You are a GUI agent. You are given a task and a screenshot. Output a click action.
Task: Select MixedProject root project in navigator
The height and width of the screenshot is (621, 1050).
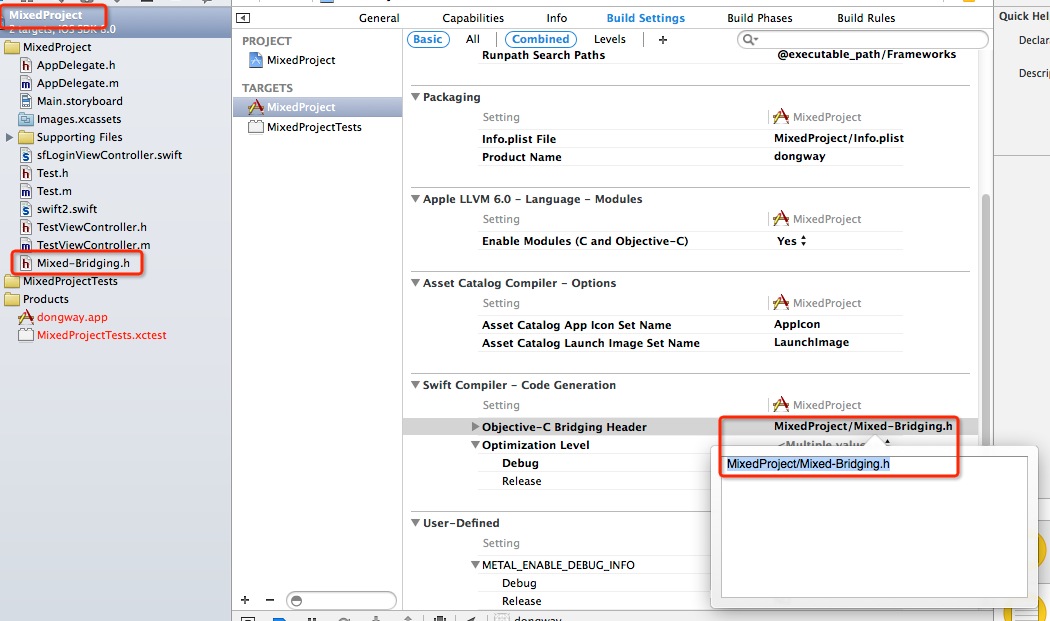coord(46,15)
